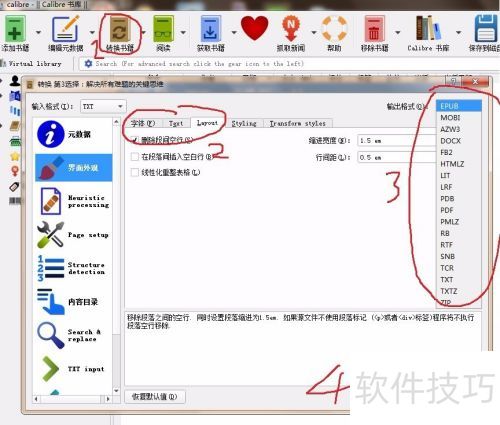This screenshot has height=425, width=500.
Task: Expand the Edit metadata dropdown arrow
Action: point(92,32)
